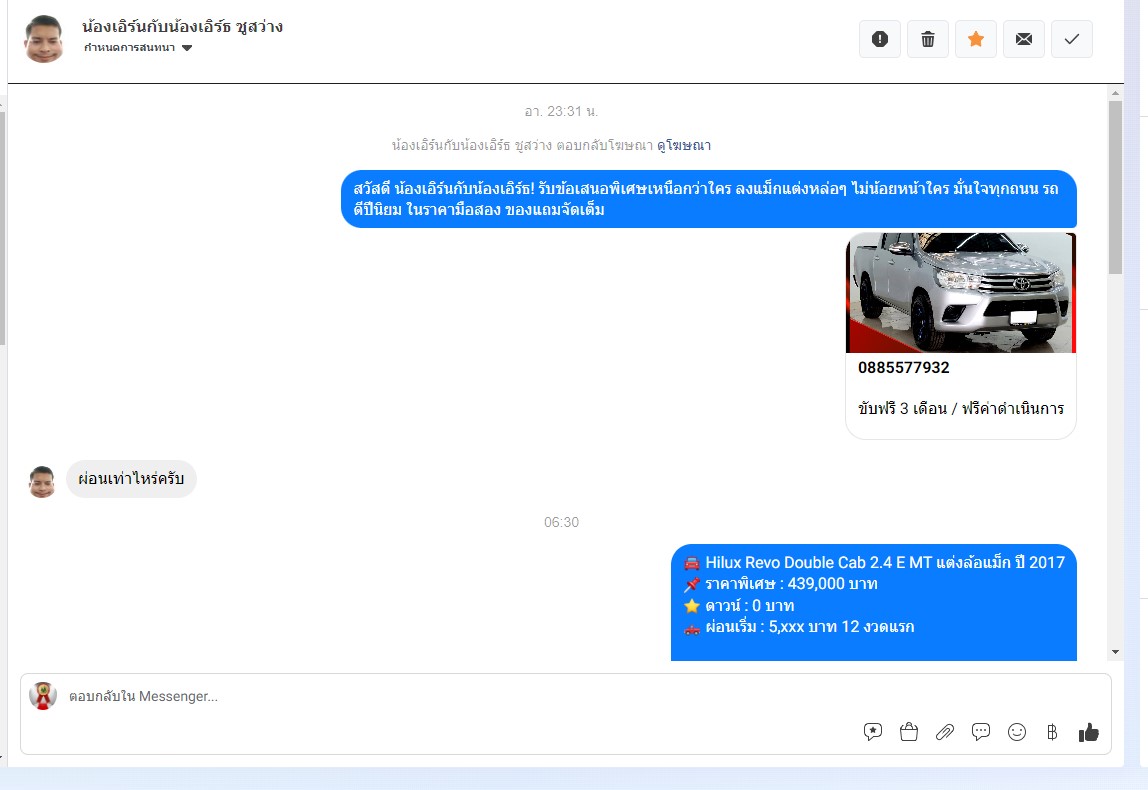Attach a file with paperclip icon
This screenshot has height=790, width=1148.
pyautogui.click(x=944, y=732)
